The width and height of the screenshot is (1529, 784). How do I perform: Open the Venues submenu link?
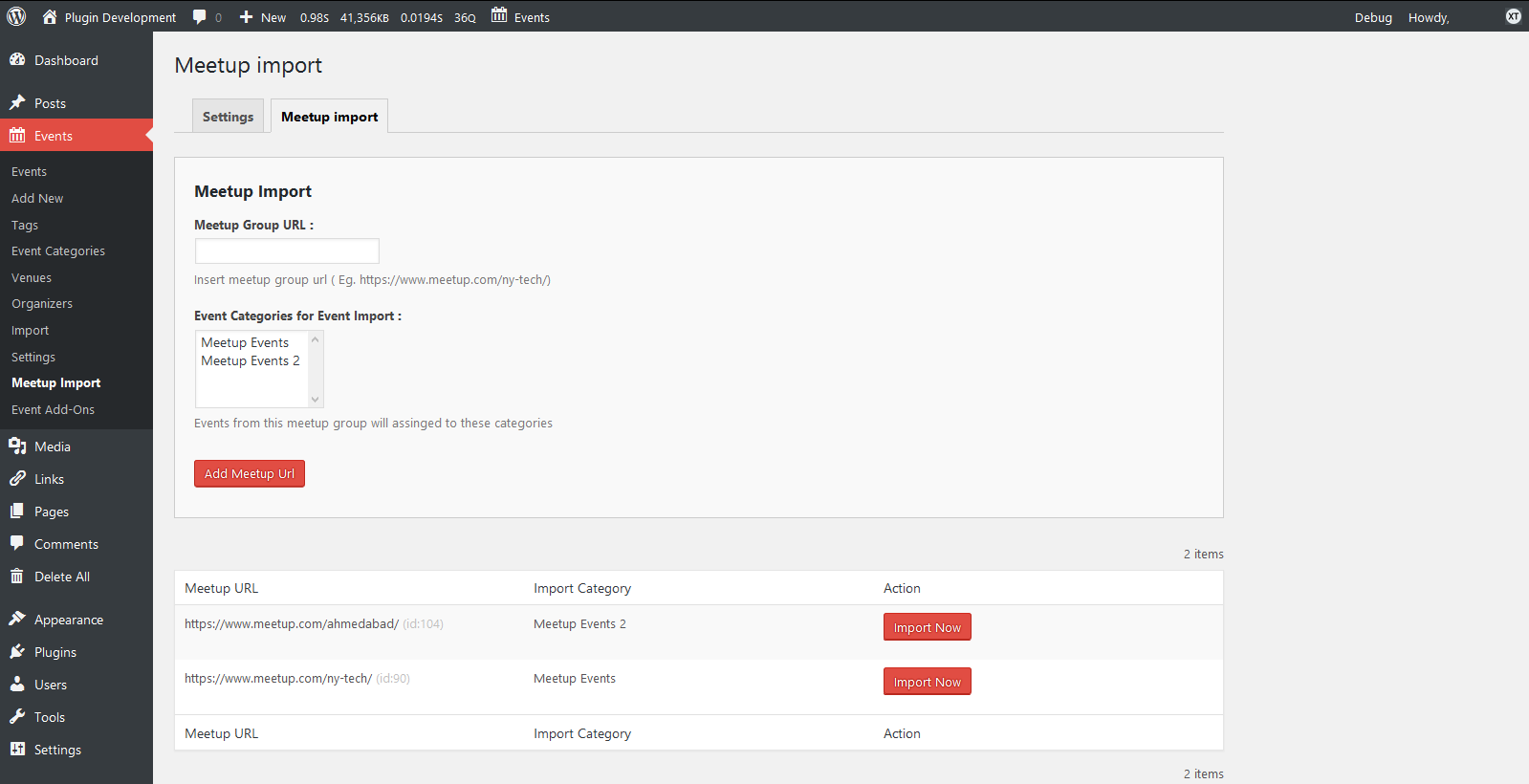(32, 277)
